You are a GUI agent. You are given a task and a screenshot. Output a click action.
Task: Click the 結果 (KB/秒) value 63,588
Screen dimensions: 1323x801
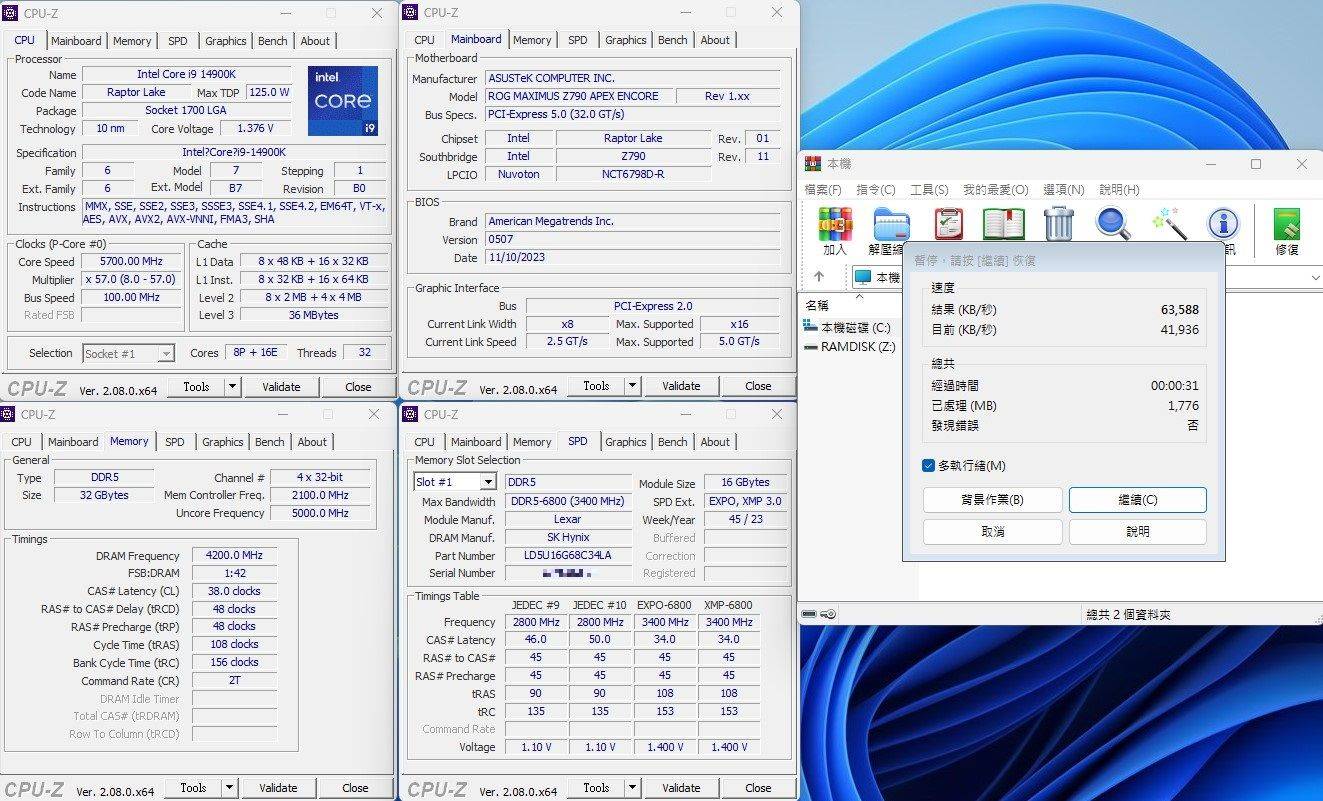click(x=1179, y=310)
